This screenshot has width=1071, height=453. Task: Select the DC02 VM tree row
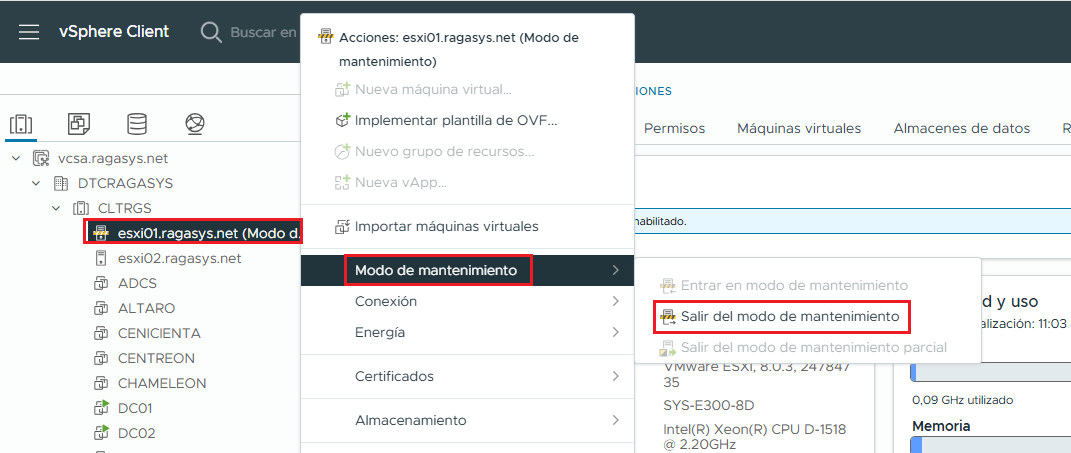click(x=137, y=433)
